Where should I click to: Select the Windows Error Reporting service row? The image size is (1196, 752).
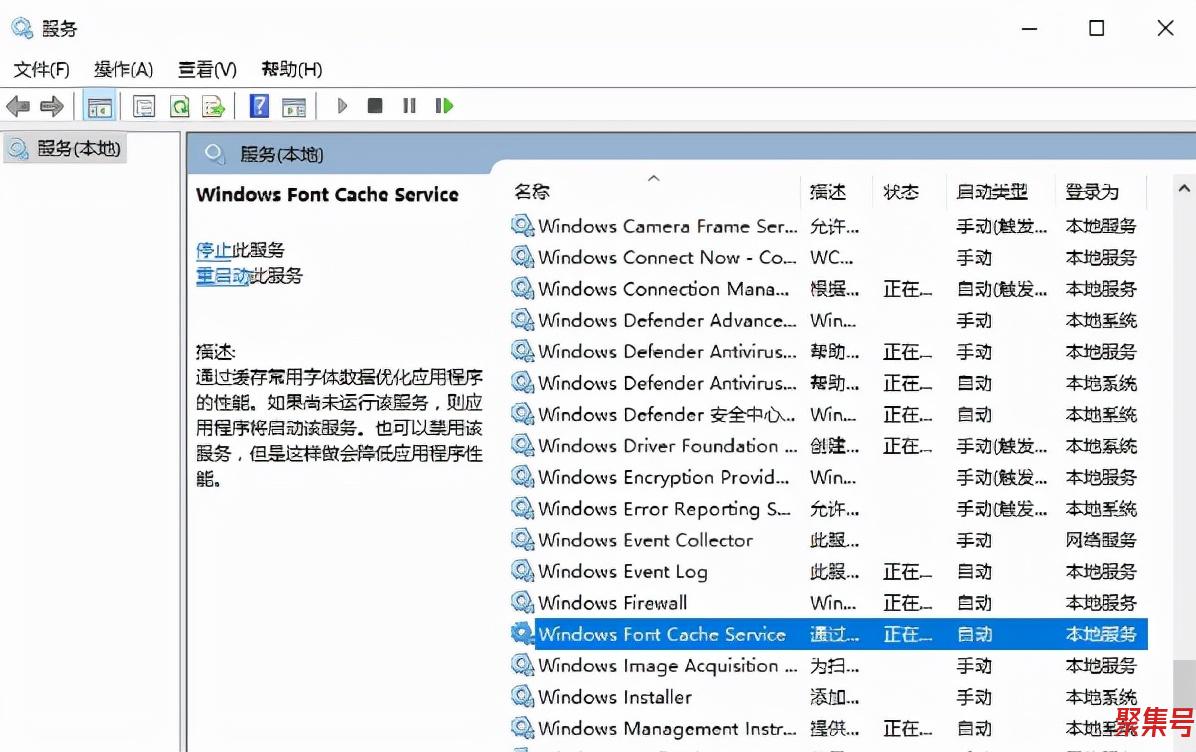pyautogui.click(x=828, y=509)
